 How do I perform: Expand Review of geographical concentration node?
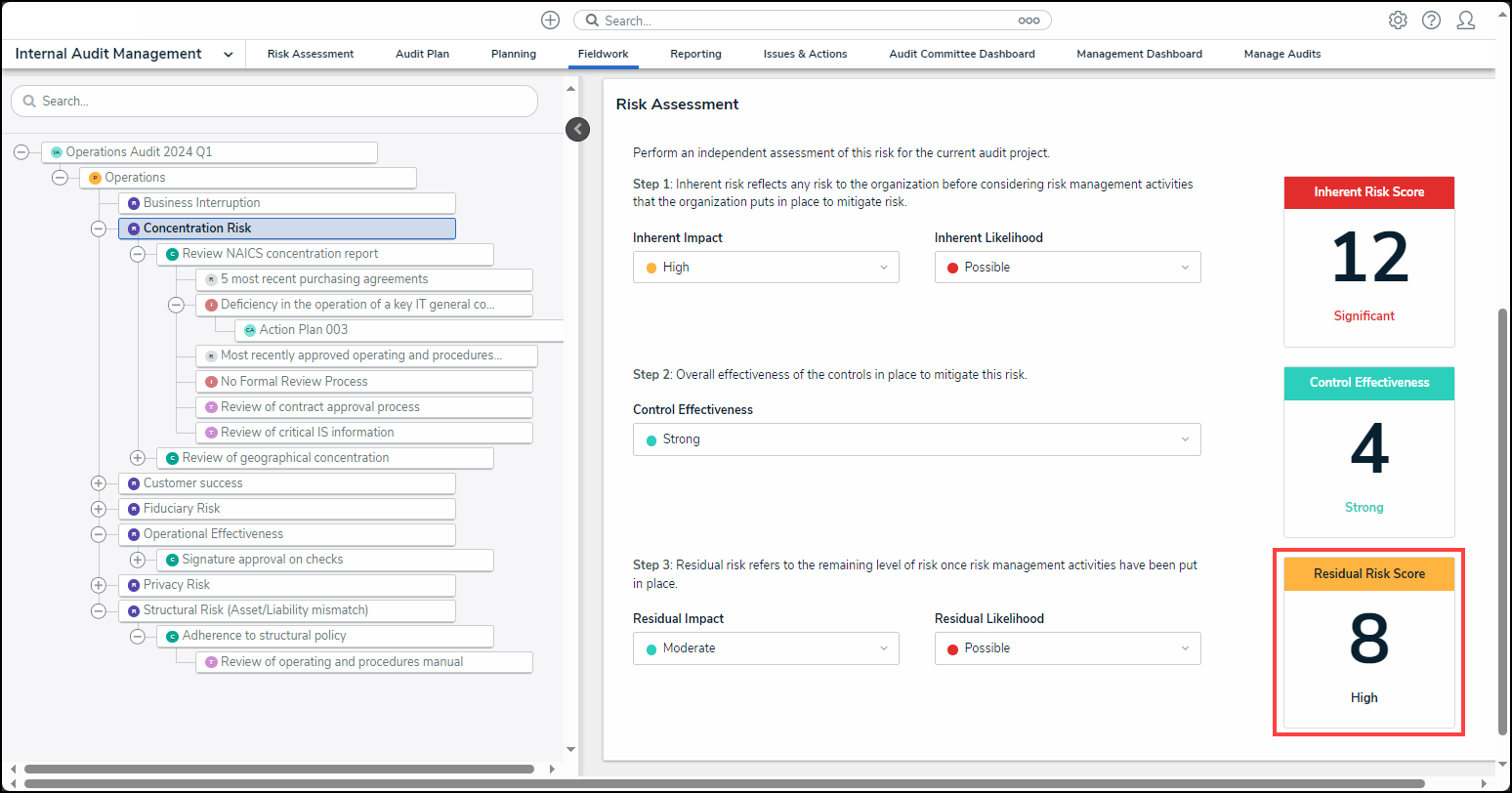[x=138, y=458]
